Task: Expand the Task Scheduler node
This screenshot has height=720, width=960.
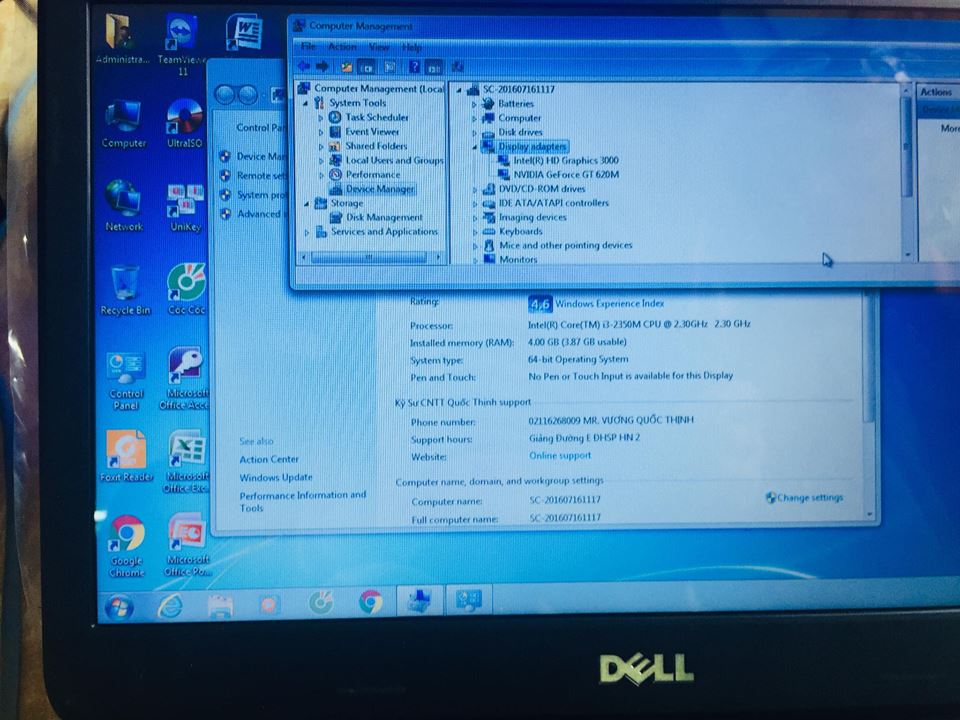Action: (321, 117)
